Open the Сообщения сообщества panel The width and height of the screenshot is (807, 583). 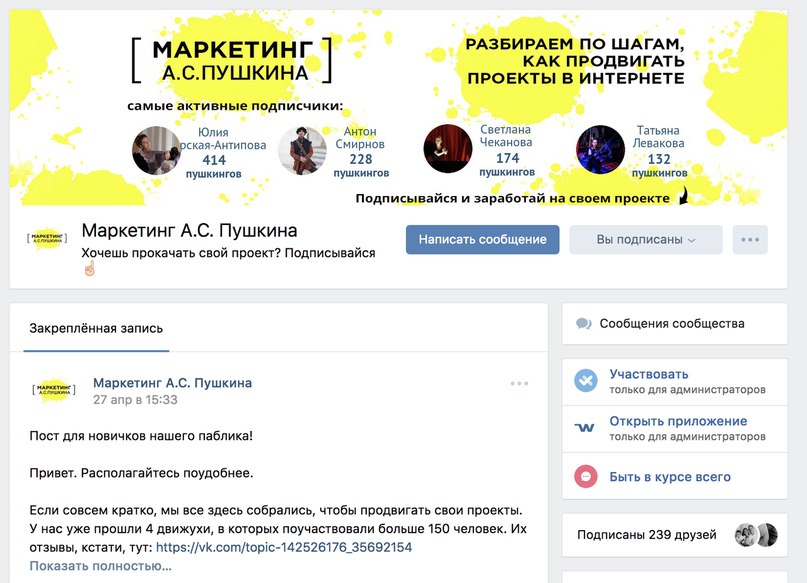[x=674, y=324]
